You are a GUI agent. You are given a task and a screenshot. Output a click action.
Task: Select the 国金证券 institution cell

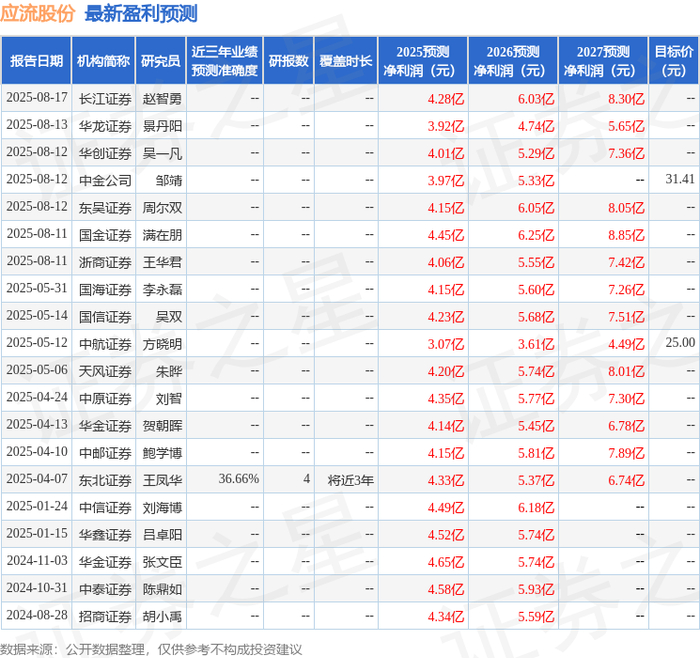(105, 235)
